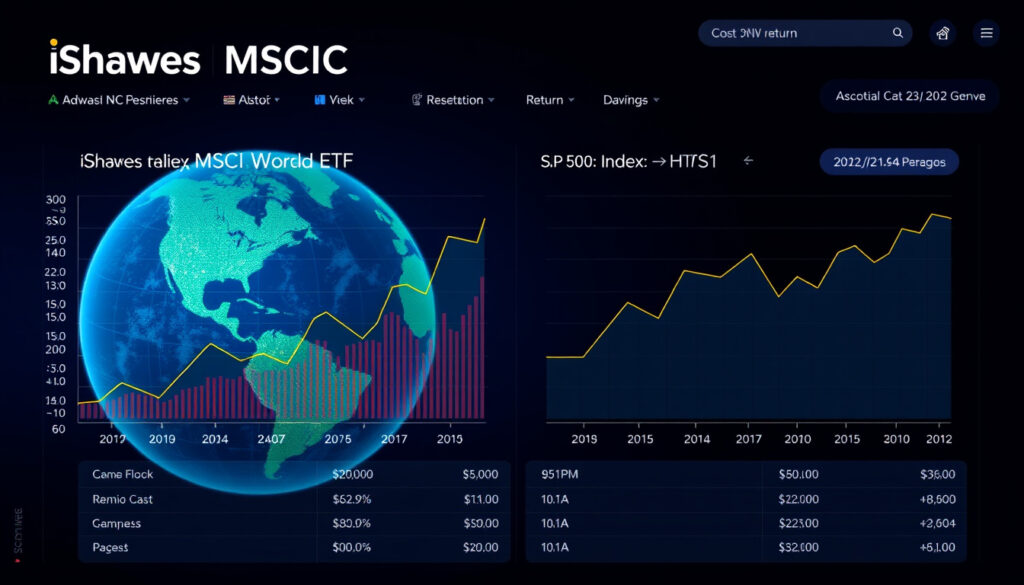Screen dimensions: 1024x585
Task: Click the Ascotial Cat 23/202 Genve button
Action: 910,96
